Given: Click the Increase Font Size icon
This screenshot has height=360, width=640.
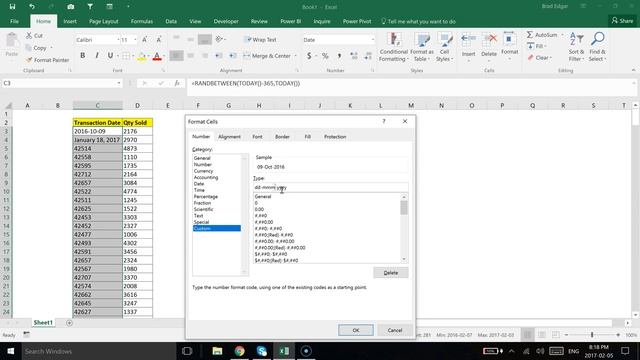Looking at the screenshot, I should click(144, 40).
